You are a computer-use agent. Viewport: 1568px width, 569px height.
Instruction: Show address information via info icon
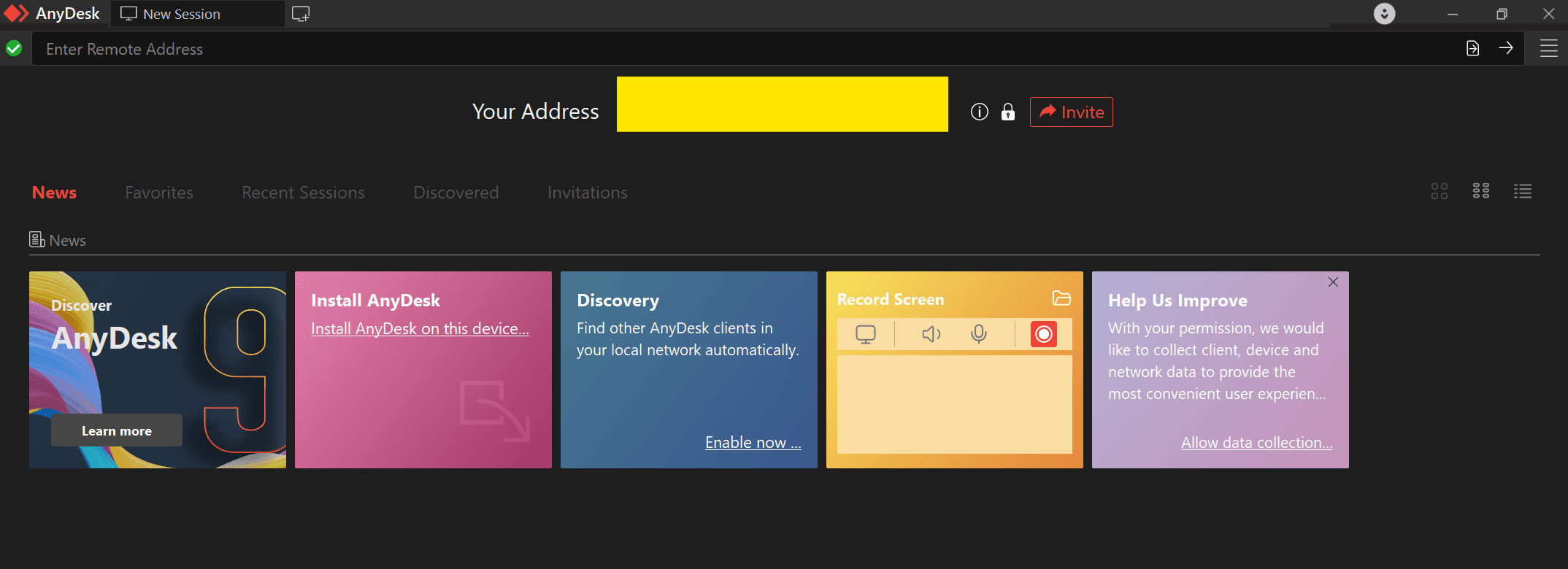coord(980,112)
